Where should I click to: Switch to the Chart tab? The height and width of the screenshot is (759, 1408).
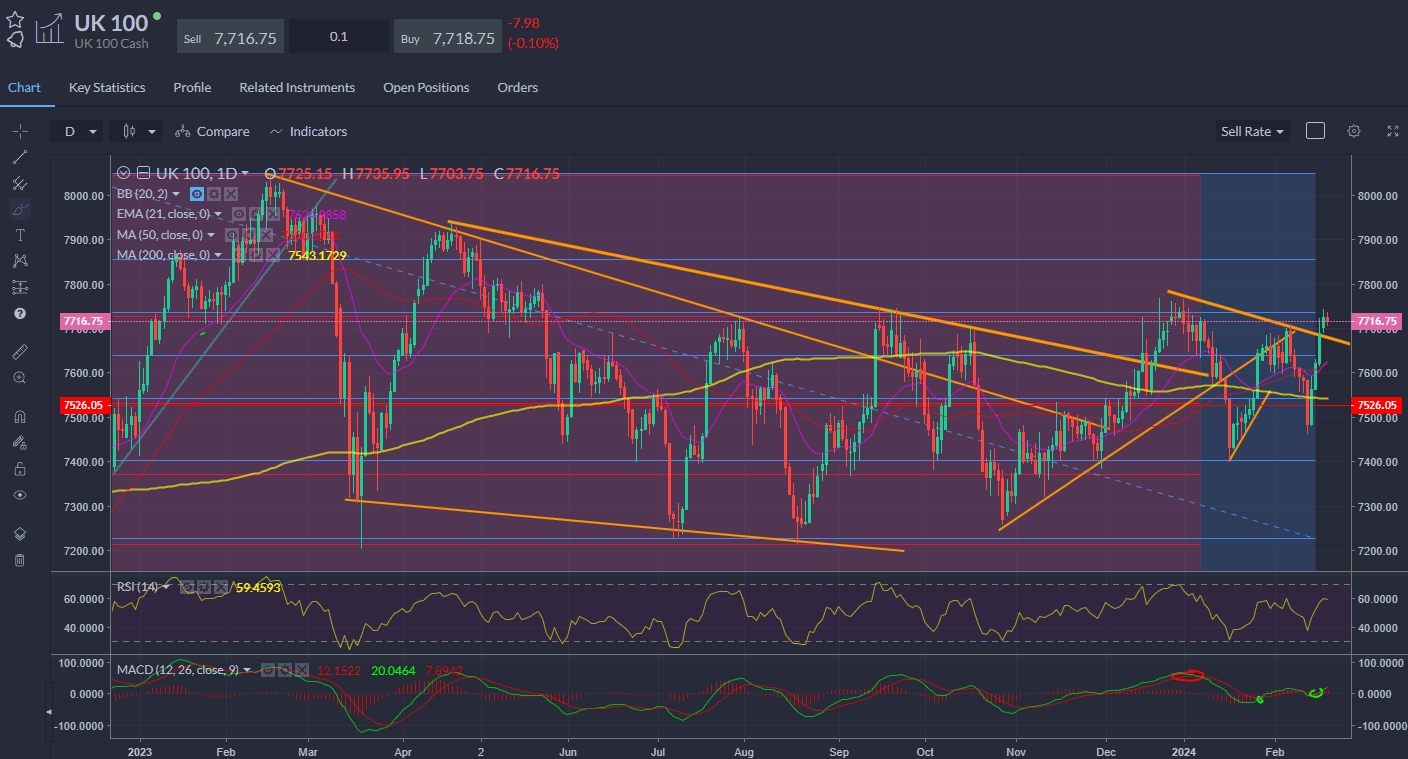coord(24,87)
